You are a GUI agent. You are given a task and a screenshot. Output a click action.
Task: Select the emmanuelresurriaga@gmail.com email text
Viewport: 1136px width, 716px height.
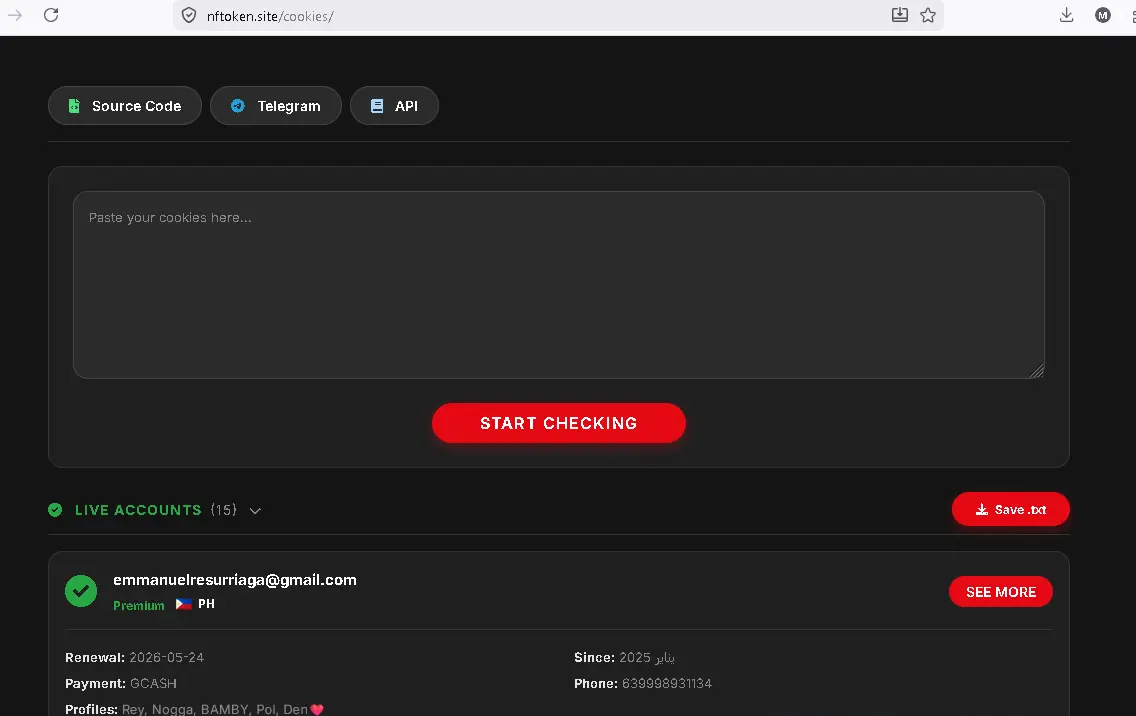pos(235,580)
